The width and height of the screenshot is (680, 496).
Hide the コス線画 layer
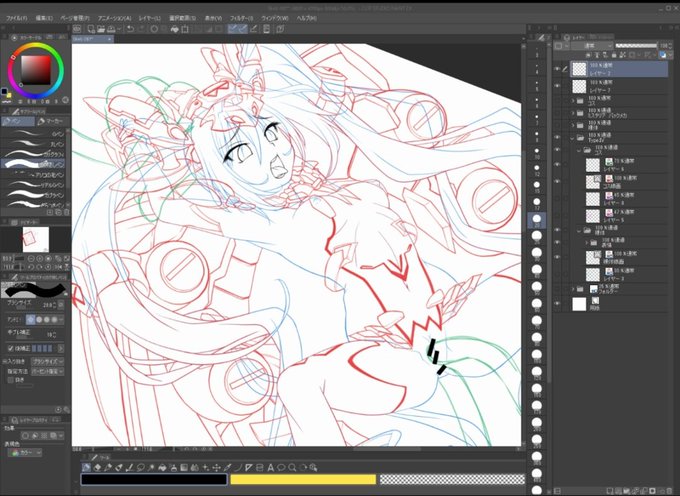point(557,182)
